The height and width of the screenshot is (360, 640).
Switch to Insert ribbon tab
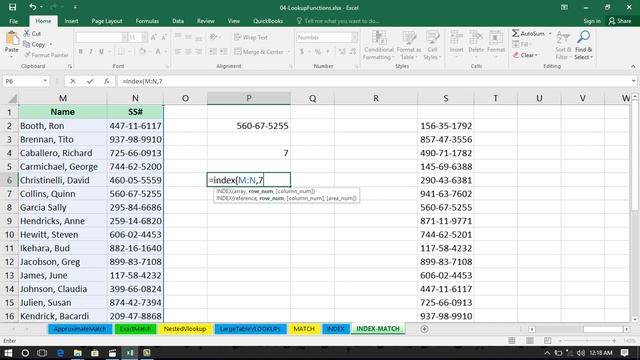(71, 21)
